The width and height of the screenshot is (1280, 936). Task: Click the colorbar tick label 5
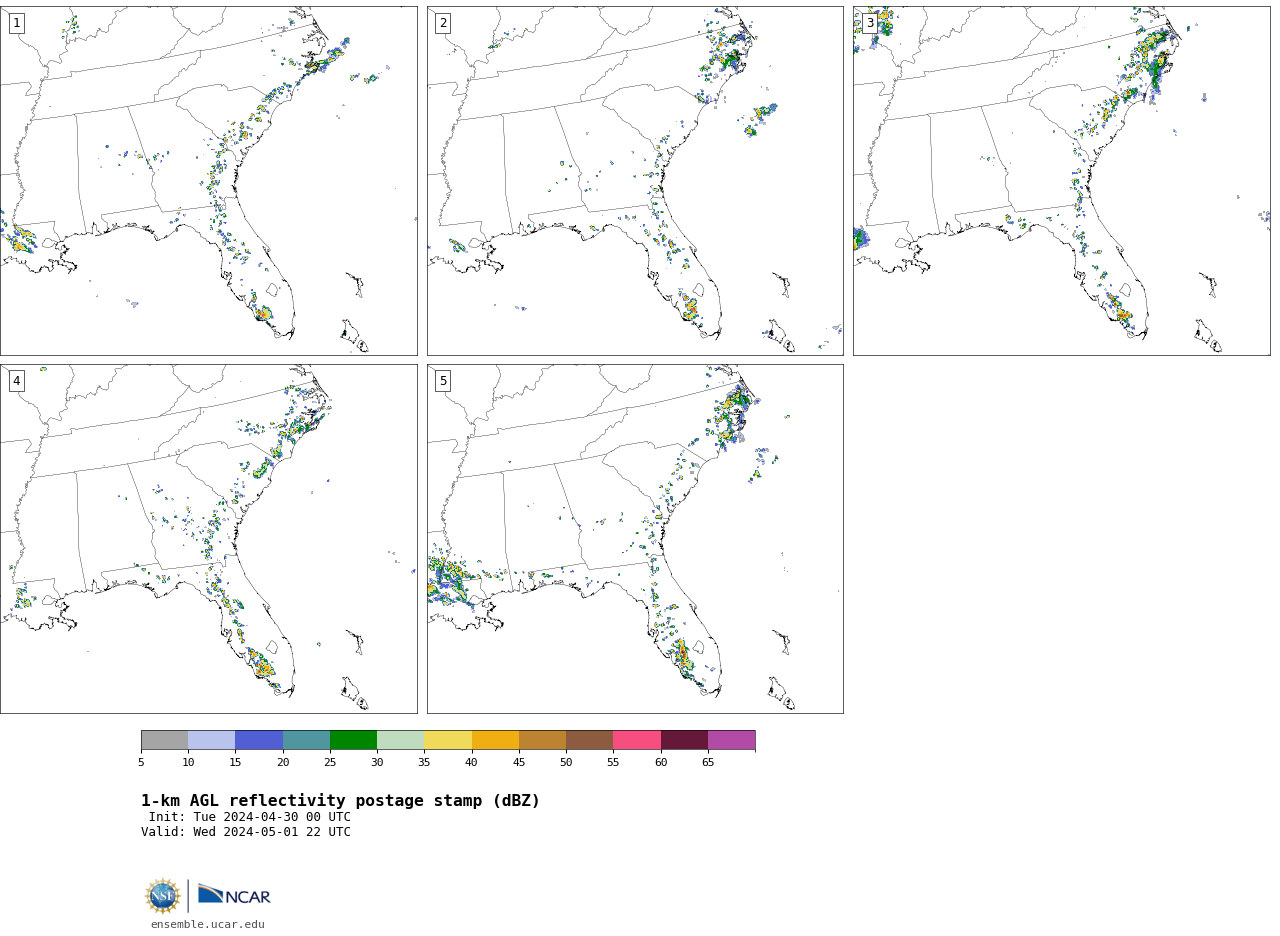(141, 763)
